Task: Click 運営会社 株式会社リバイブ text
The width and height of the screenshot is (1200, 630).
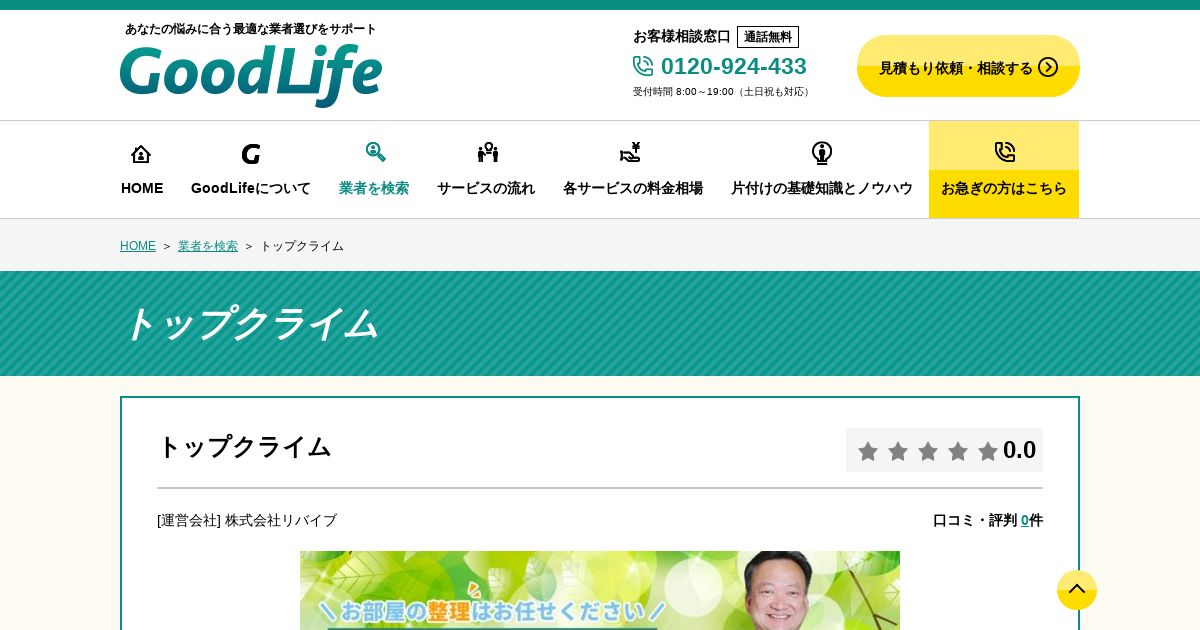Action: [247, 520]
